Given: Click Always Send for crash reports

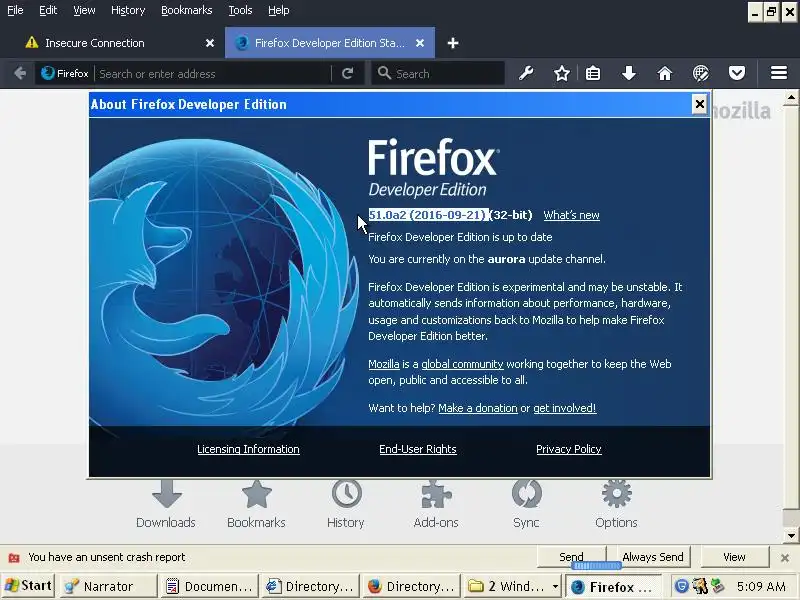Looking at the screenshot, I should pos(653,557).
